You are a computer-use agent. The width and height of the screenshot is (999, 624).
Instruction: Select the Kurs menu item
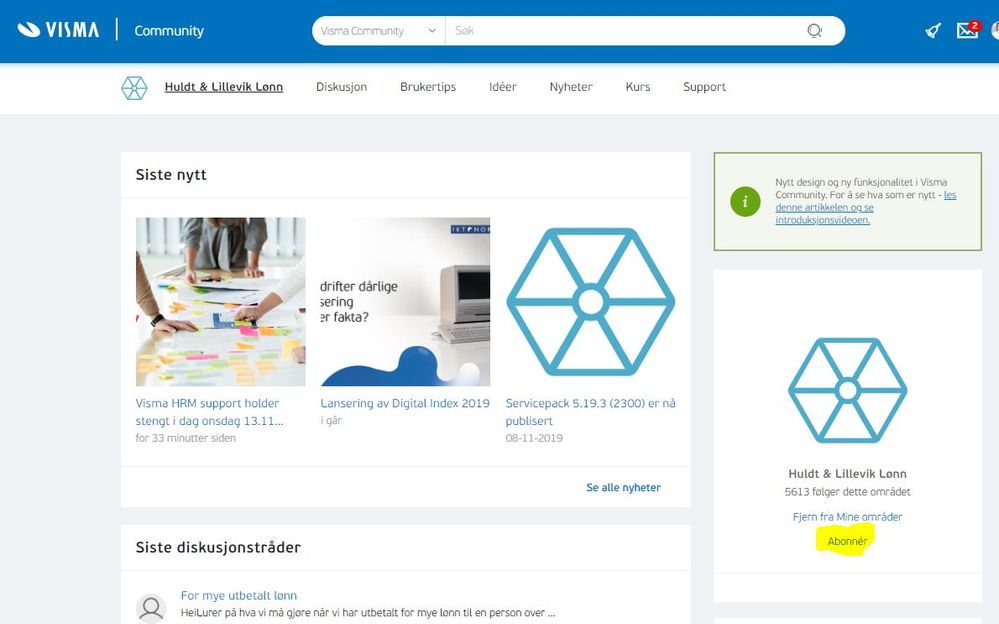tap(638, 87)
